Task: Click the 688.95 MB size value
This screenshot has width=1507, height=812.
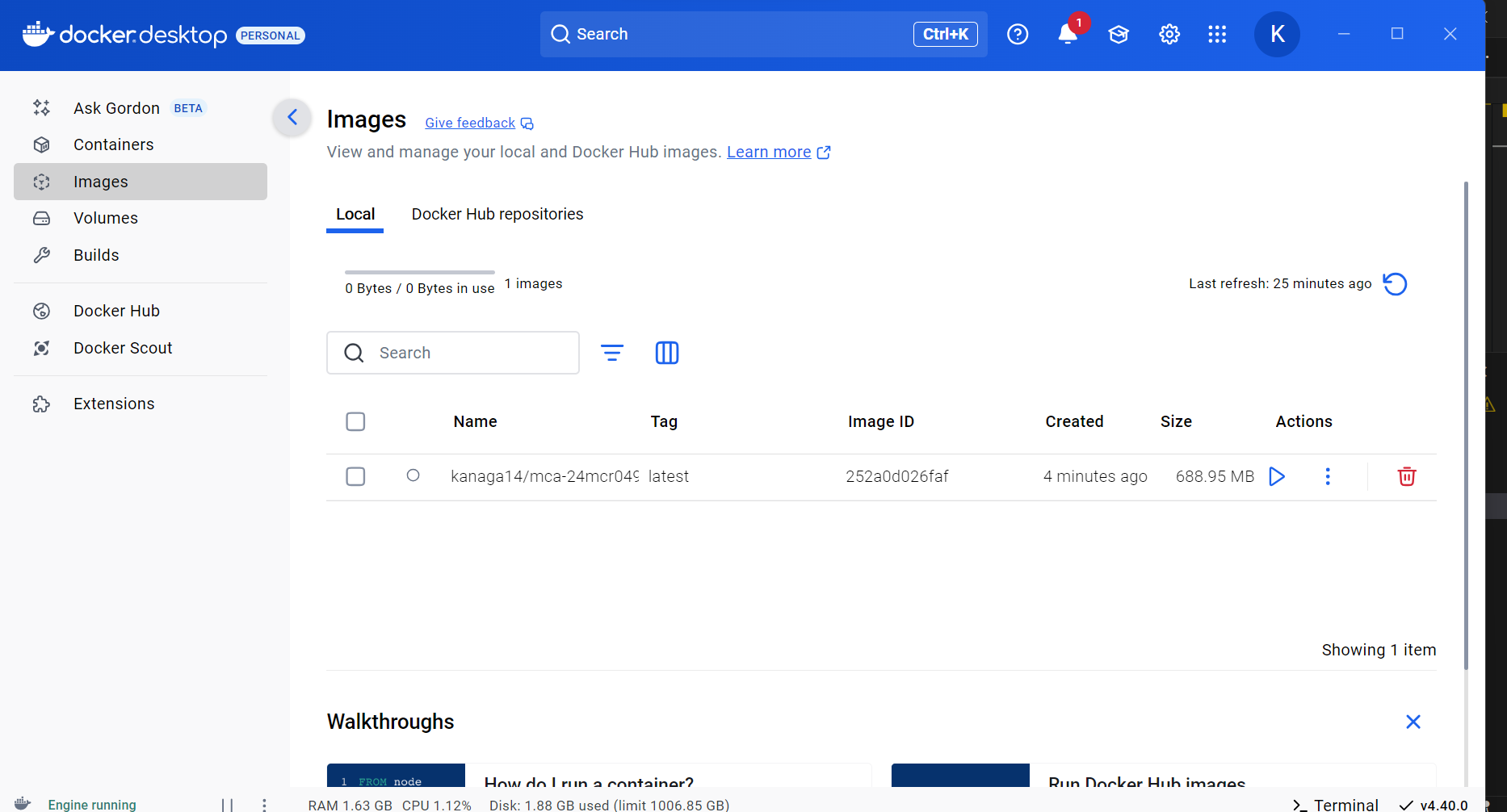Action: (x=1215, y=476)
